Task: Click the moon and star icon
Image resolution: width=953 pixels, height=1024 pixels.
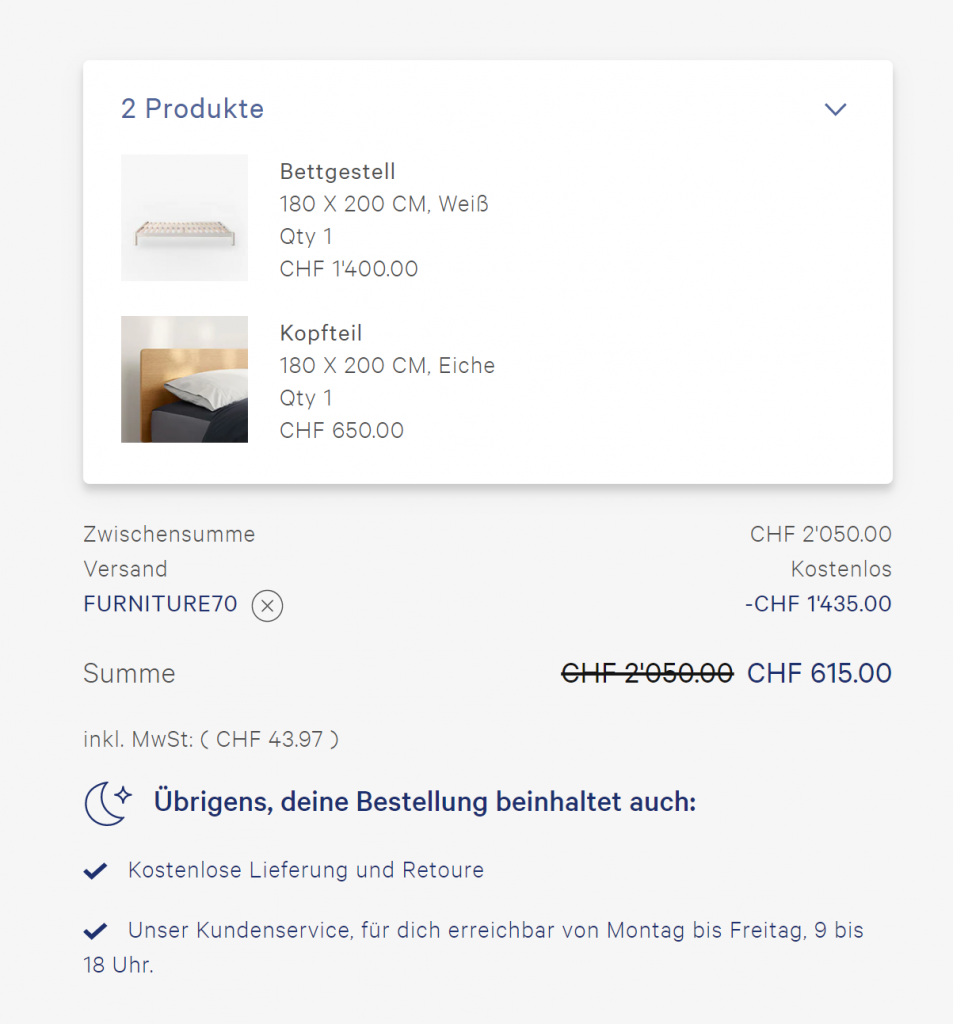Action: [x=108, y=803]
